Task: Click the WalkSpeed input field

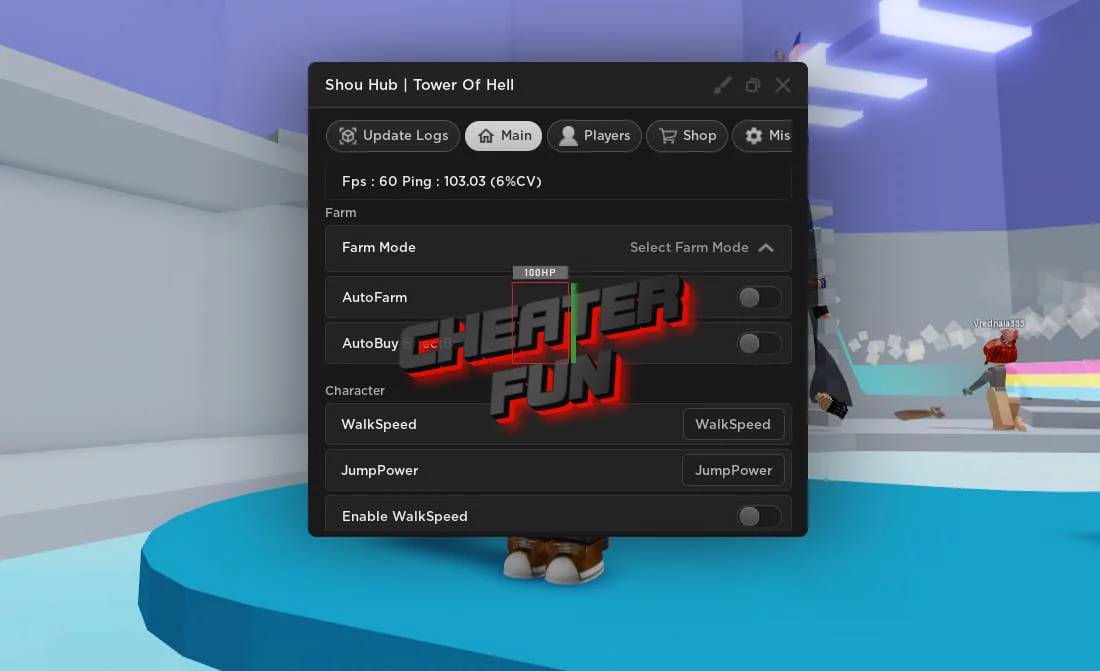Action: (733, 424)
